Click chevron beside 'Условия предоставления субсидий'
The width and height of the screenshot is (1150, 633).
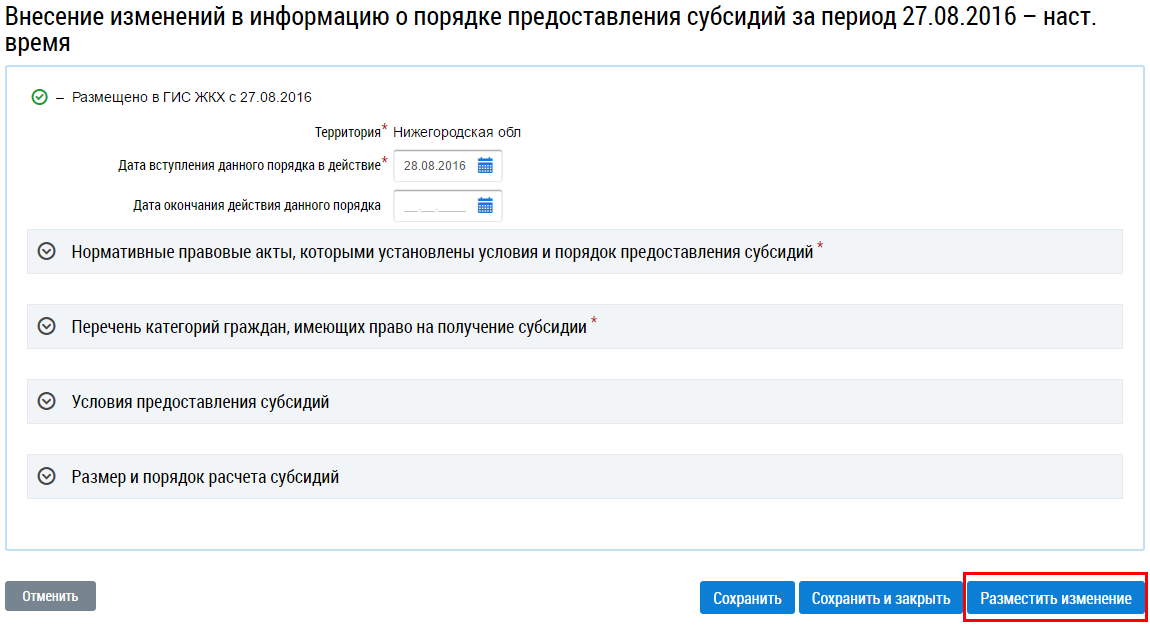coord(45,402)
